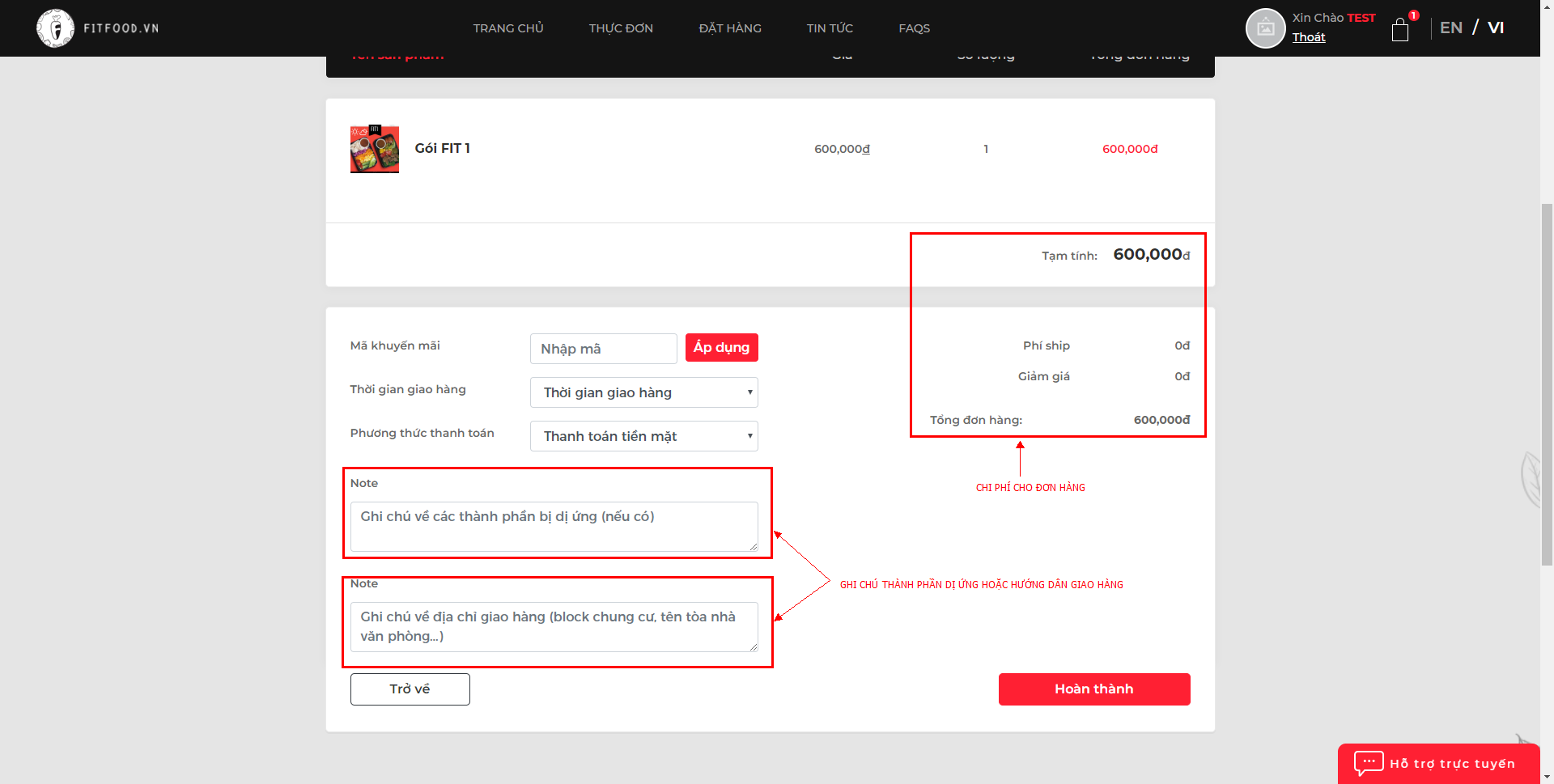Expand the Thời gian giao hàng dropdown

[643, 392]
